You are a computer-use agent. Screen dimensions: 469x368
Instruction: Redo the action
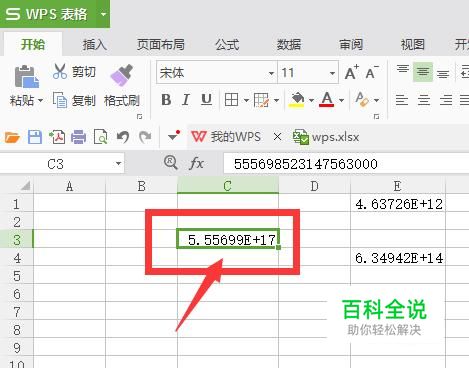(x=145, y=137)
